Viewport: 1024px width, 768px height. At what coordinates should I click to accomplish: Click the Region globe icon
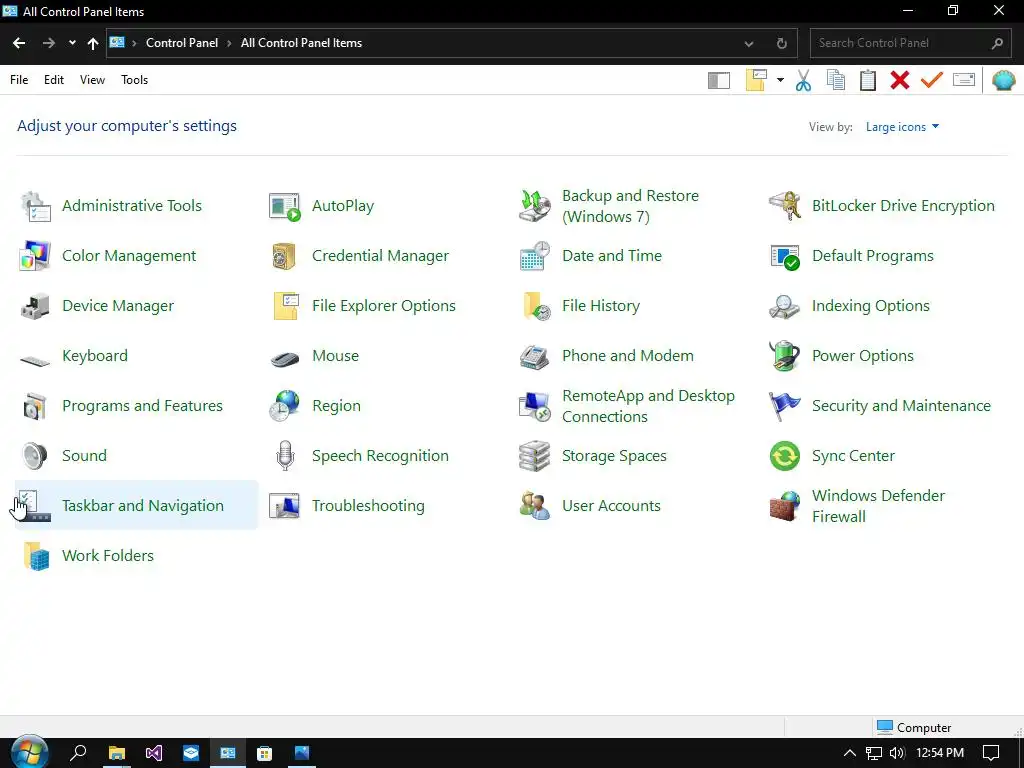[x=285, y=406]
